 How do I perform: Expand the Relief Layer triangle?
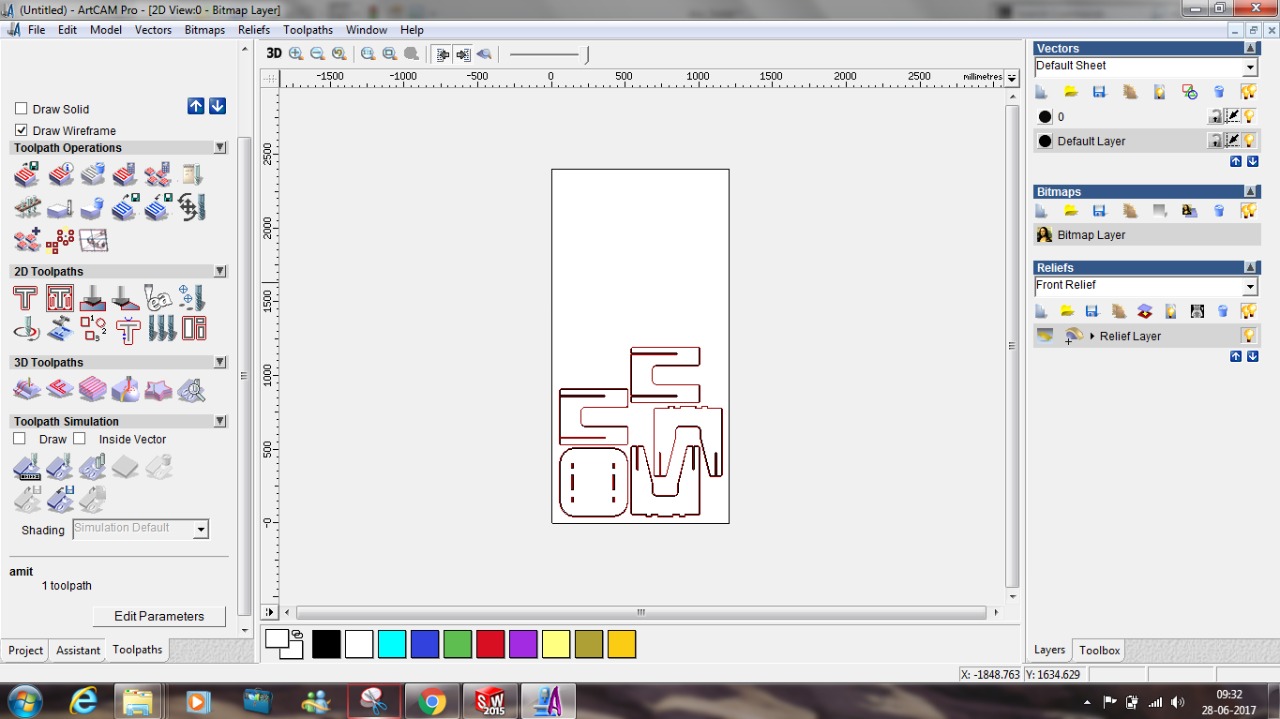pos(1092,336)
